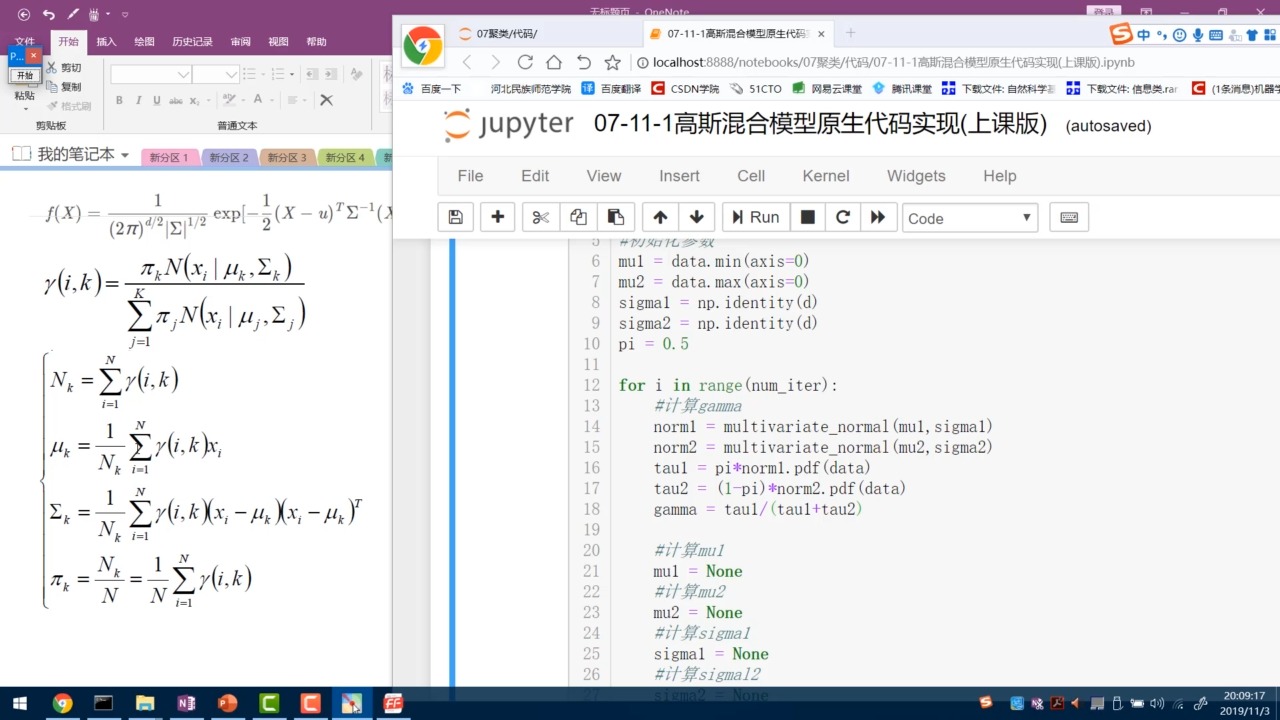The height and width of the screenshot is (720, 1280).
Task: Open the font name dropdown in OneNote
Action: [183, 74]
